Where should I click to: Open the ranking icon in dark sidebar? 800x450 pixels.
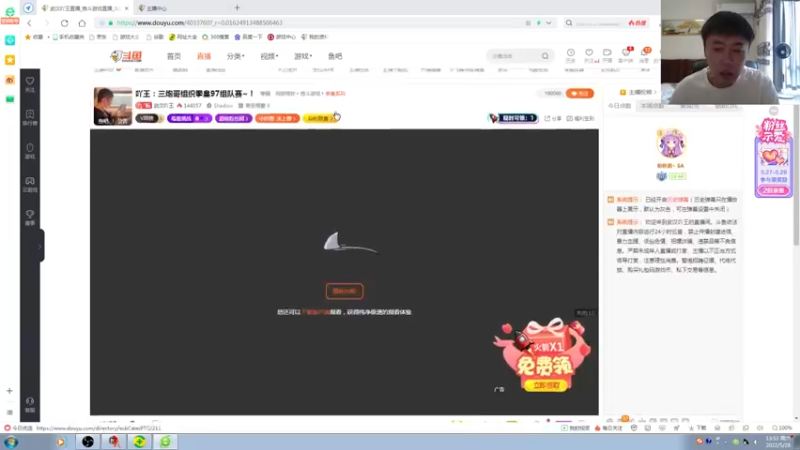pos(30,117)
